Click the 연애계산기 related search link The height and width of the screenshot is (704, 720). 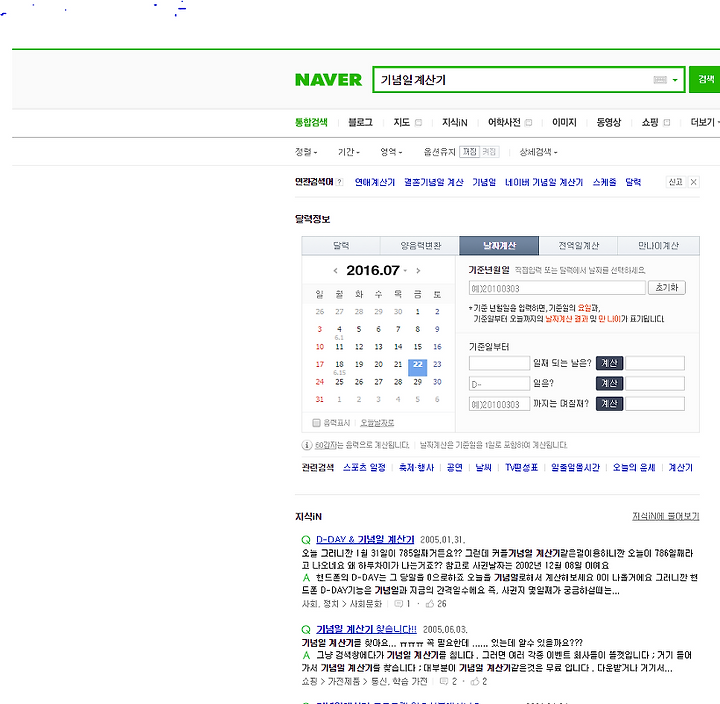pyautogui.click(x=375, y=182)
